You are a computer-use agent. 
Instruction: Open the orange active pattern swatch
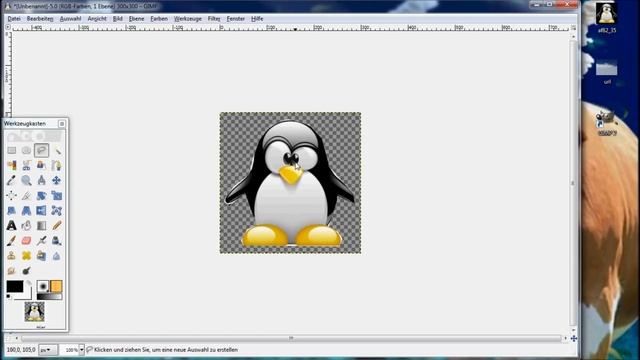tap(56, 286)
